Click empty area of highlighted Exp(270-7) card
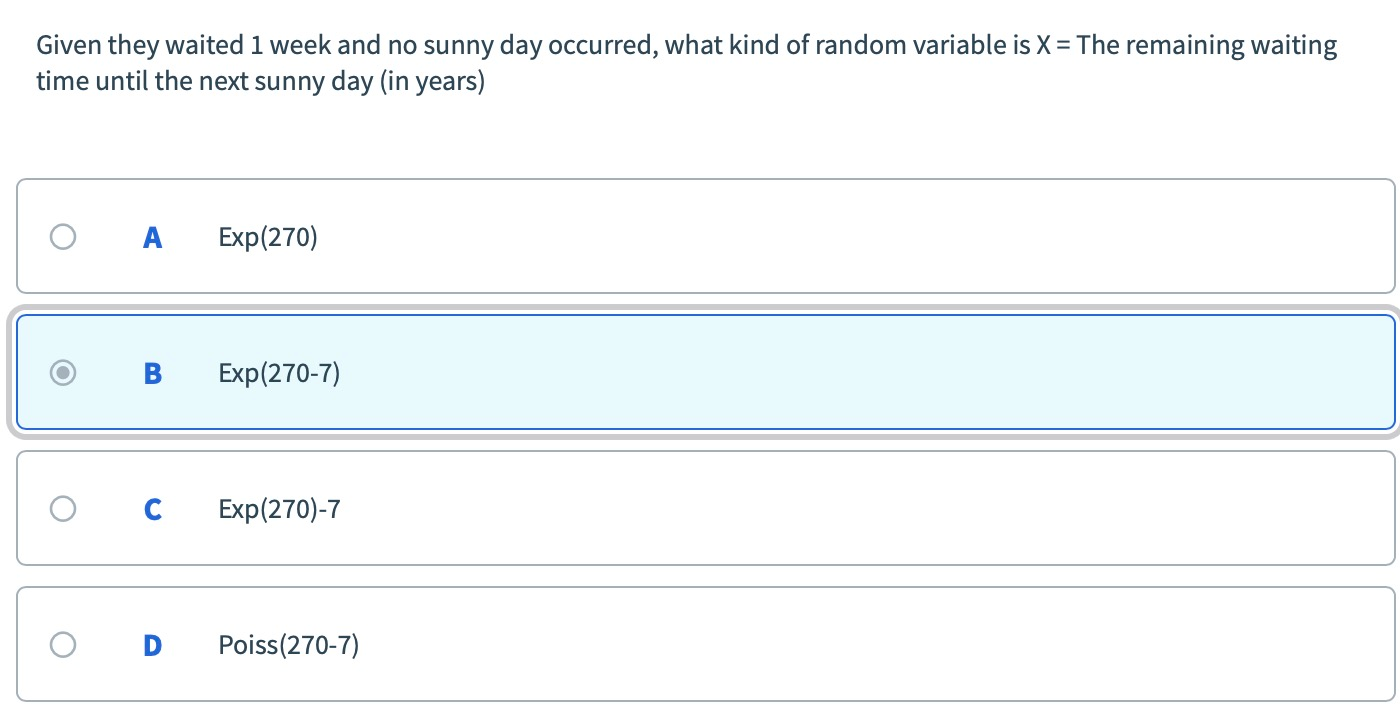Screen dimensions: 1400x728 [850, 373]
